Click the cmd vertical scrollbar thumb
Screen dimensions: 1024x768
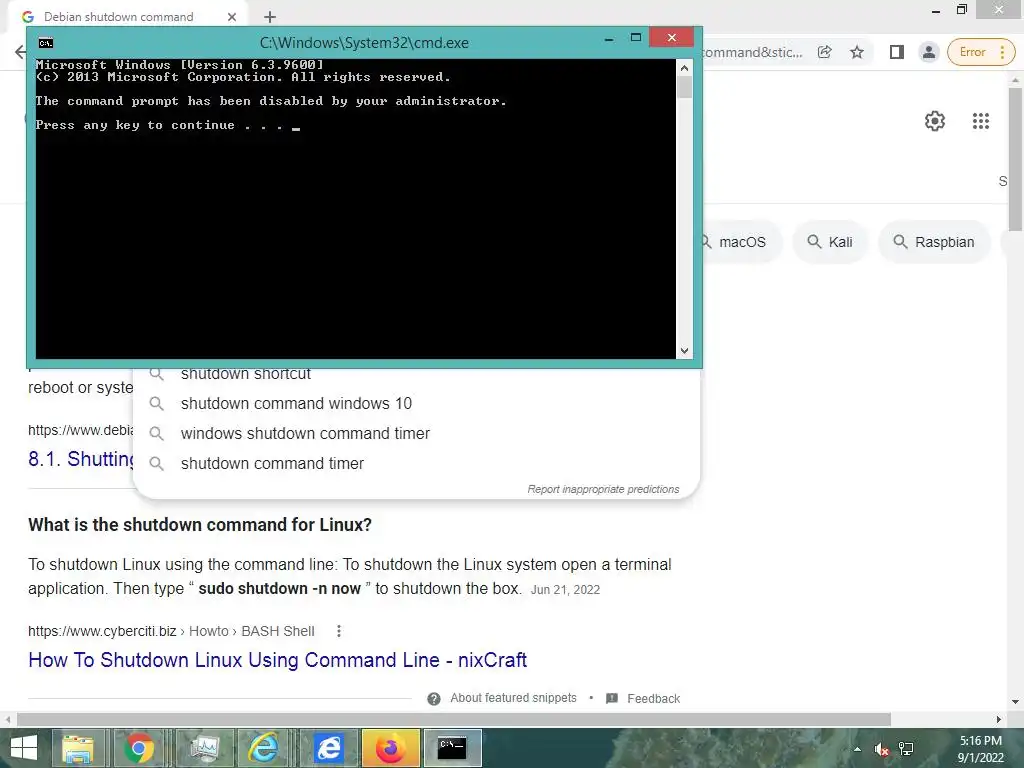tap(684, 87)
